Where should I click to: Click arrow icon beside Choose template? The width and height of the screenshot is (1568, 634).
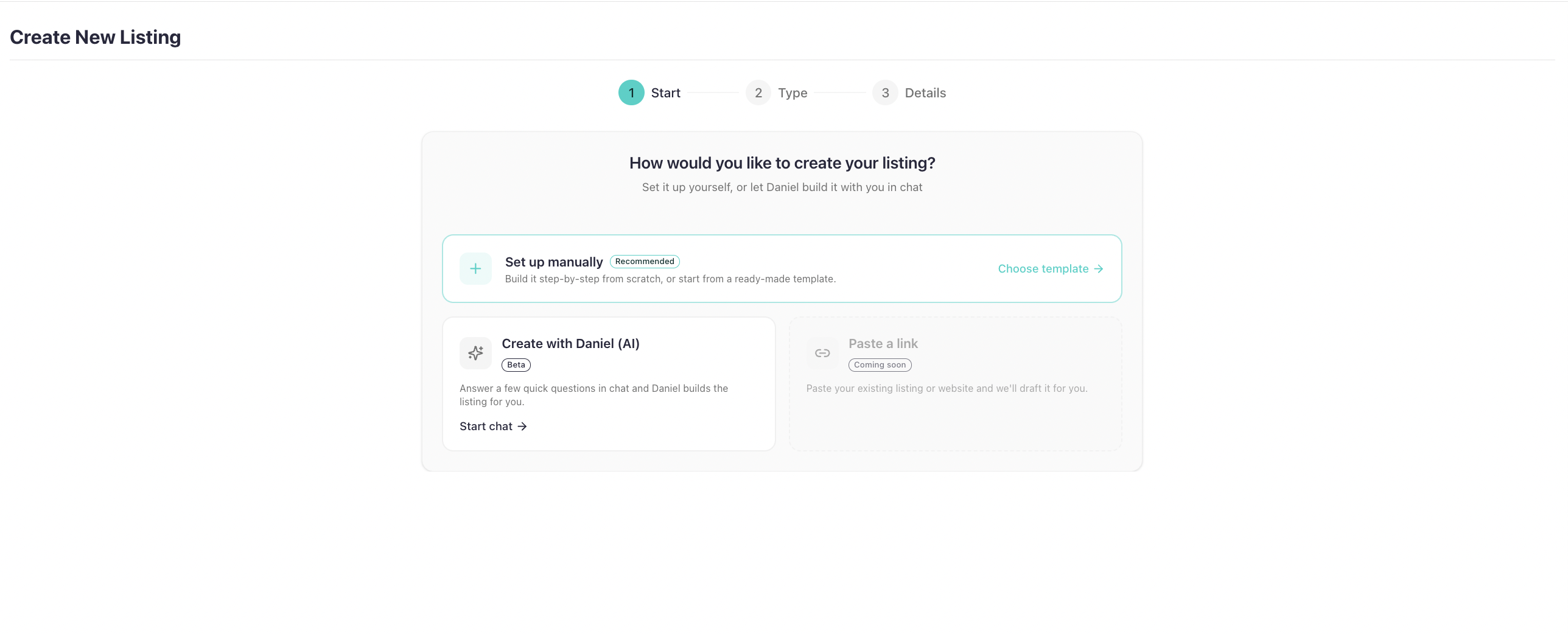tap(1099, 269)
